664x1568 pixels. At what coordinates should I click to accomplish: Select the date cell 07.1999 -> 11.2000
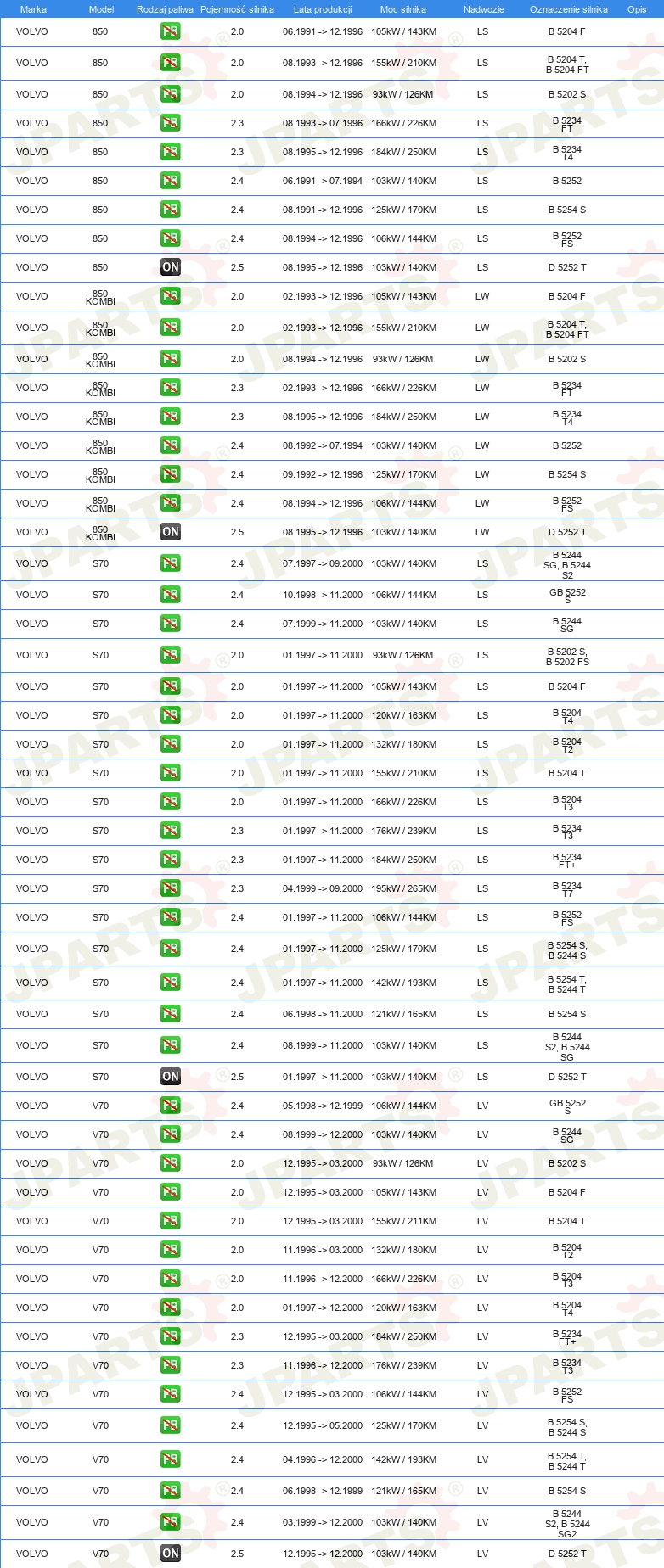pyautogui.click(x=323, y=624)
